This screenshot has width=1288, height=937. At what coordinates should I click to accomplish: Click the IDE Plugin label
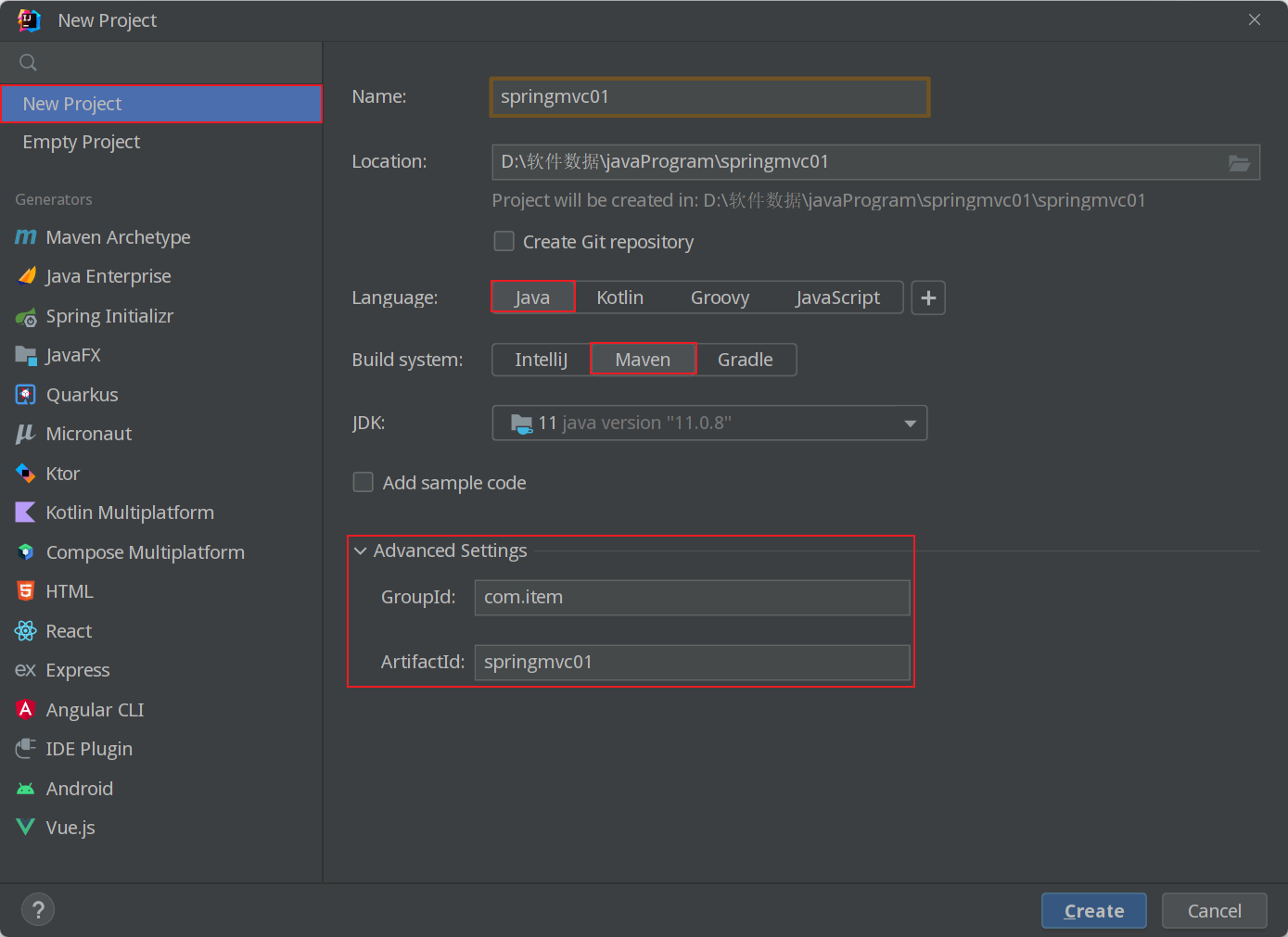[89, 749]
